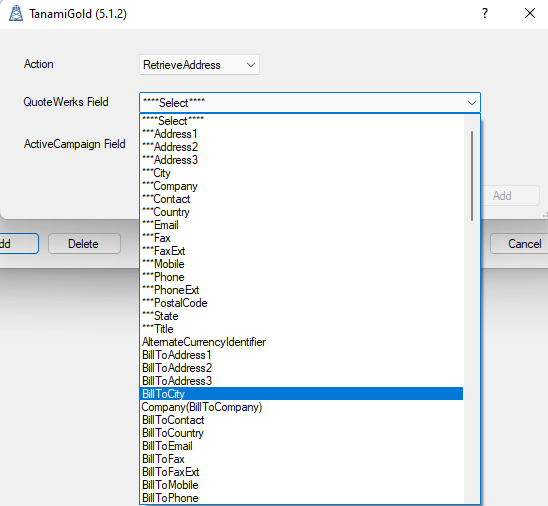Viewport: 548px width, 506px height.
Task: Choose BillToCountry in the list
Action: (x=301, y=433)
